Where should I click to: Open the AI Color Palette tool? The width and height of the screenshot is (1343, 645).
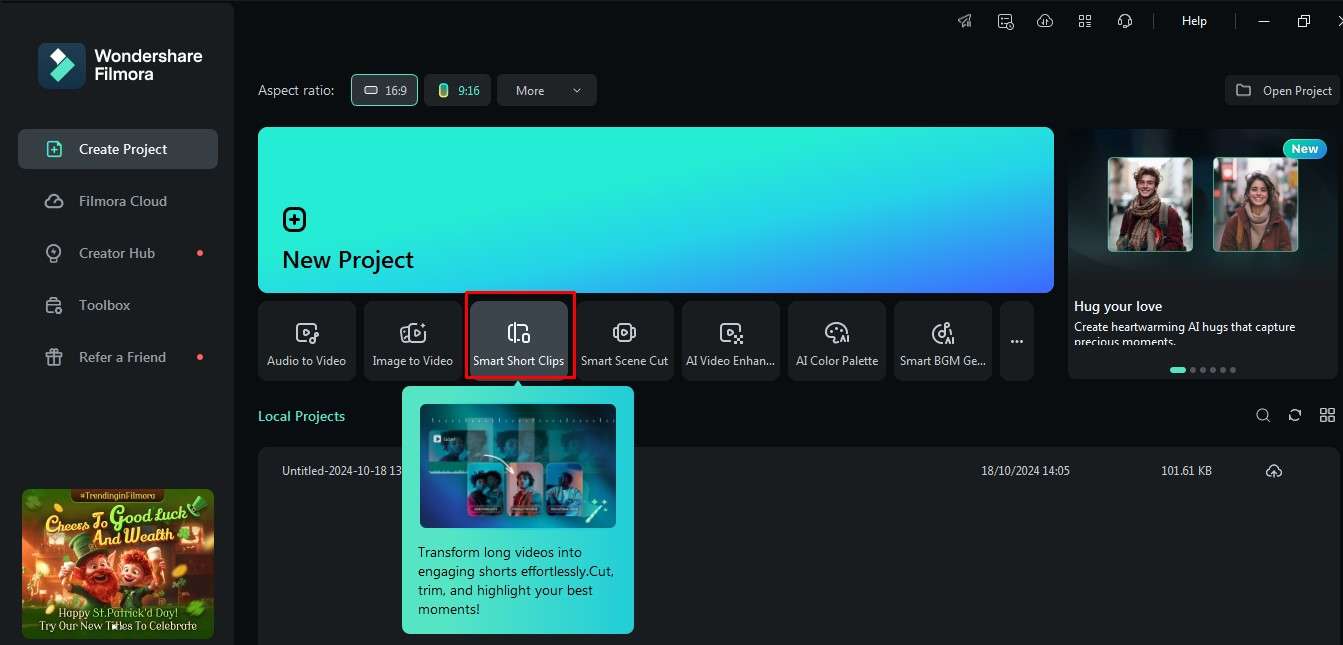(x=837, y=341)
